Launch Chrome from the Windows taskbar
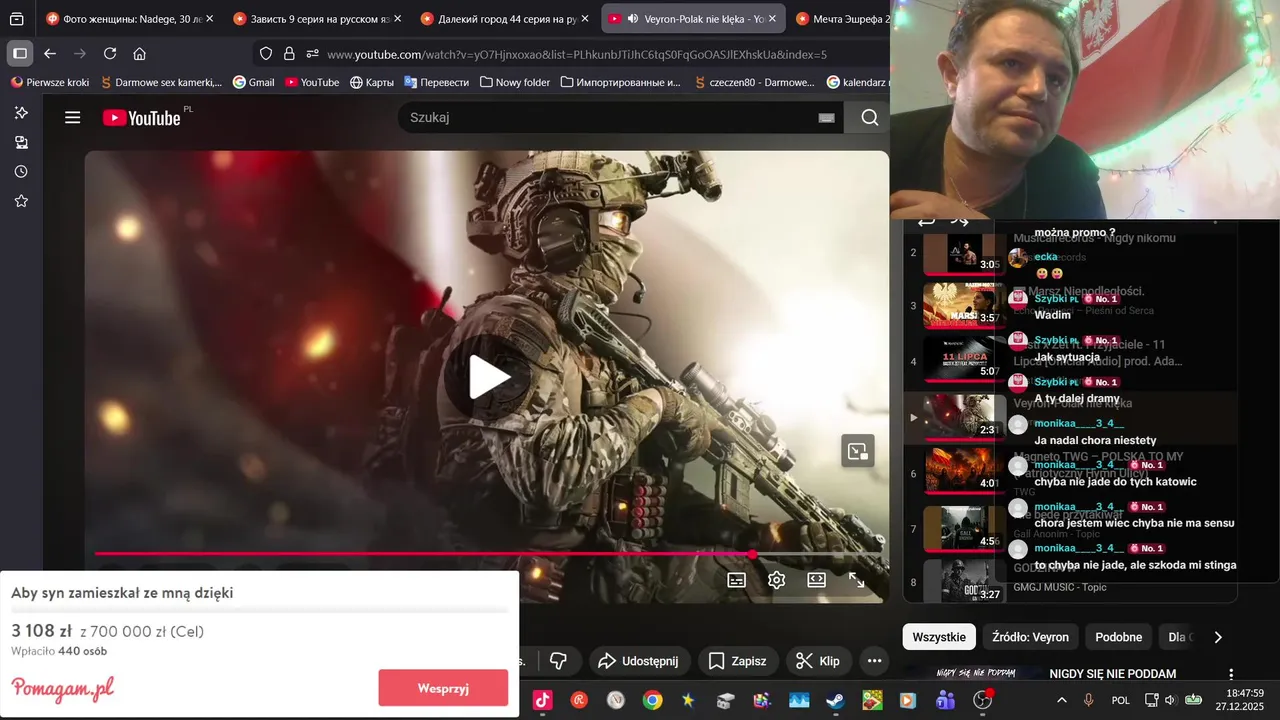The width and height of the screenshot is (1280, 720). (x=652, y=700)
